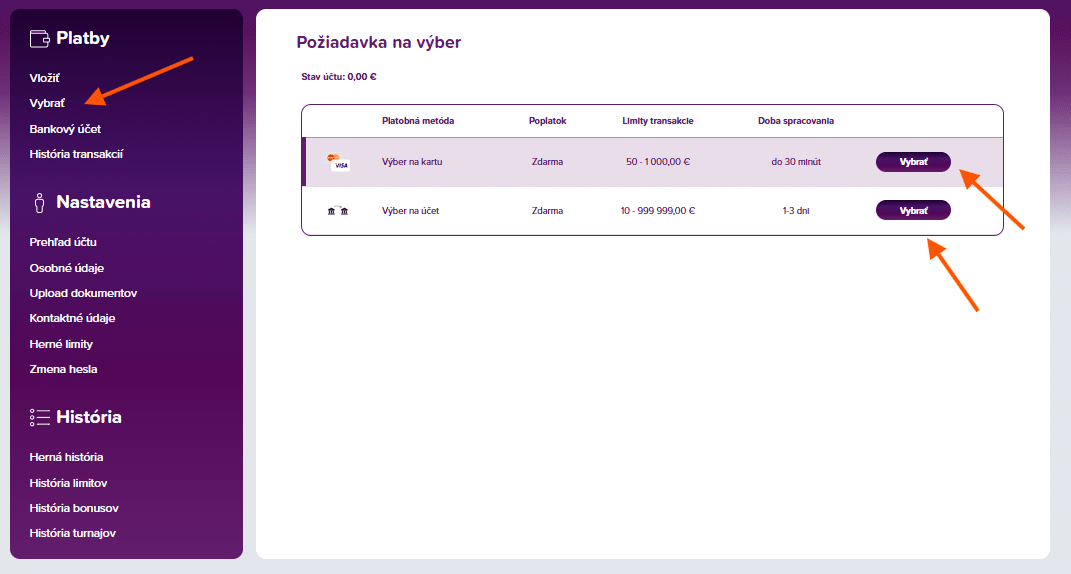Click the Doba spracovania column header
Viewport: 1071px width, 574px height.
(x=796, y=121)
